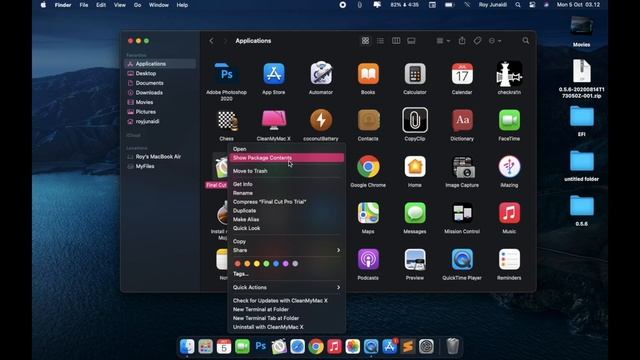640x360 pixels.
Task: Switch Finder to list view
Action: coord(380,41)
